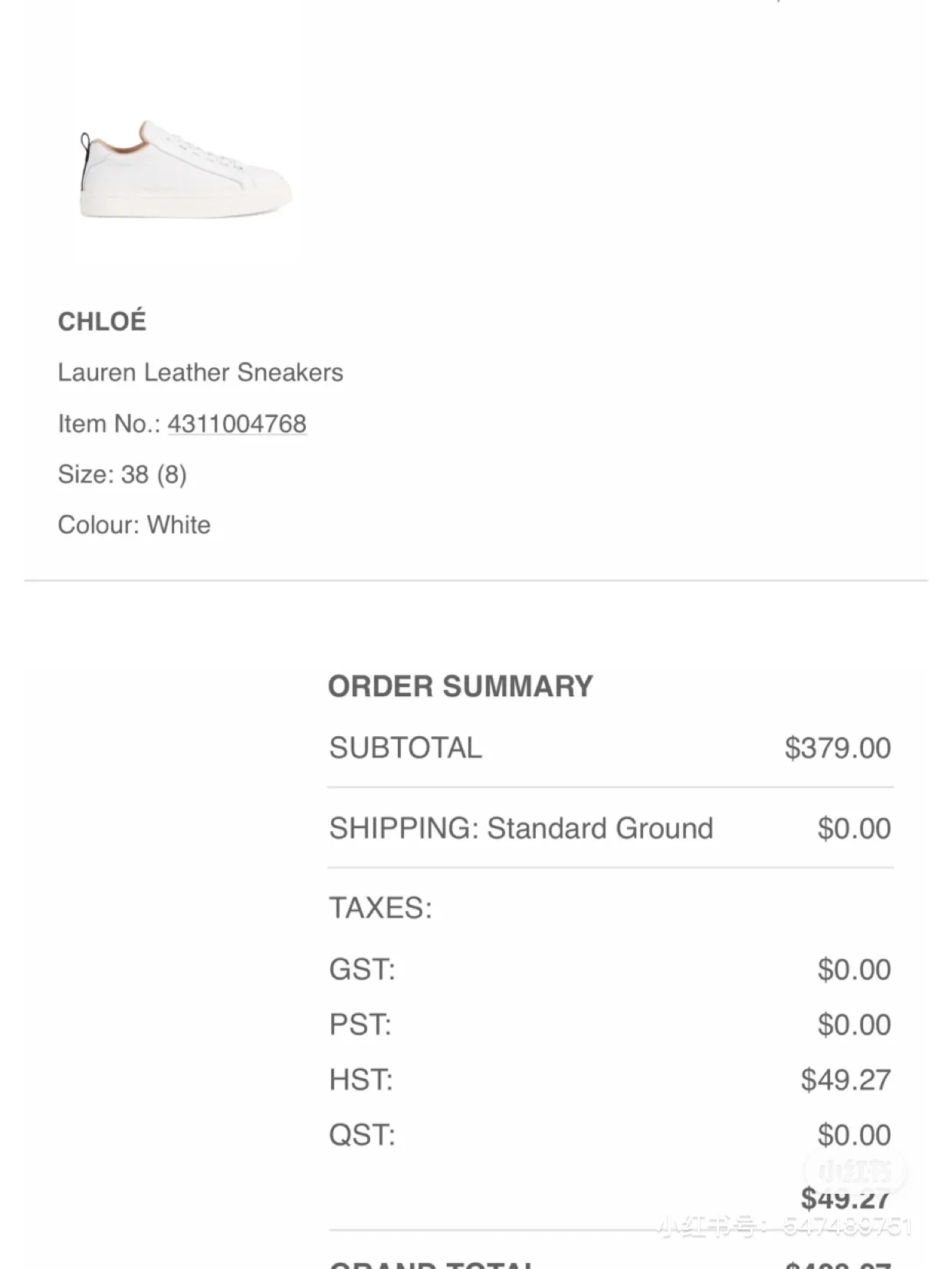Select the Lauren Leather Sneakers product title

click(x=200, y=373)
